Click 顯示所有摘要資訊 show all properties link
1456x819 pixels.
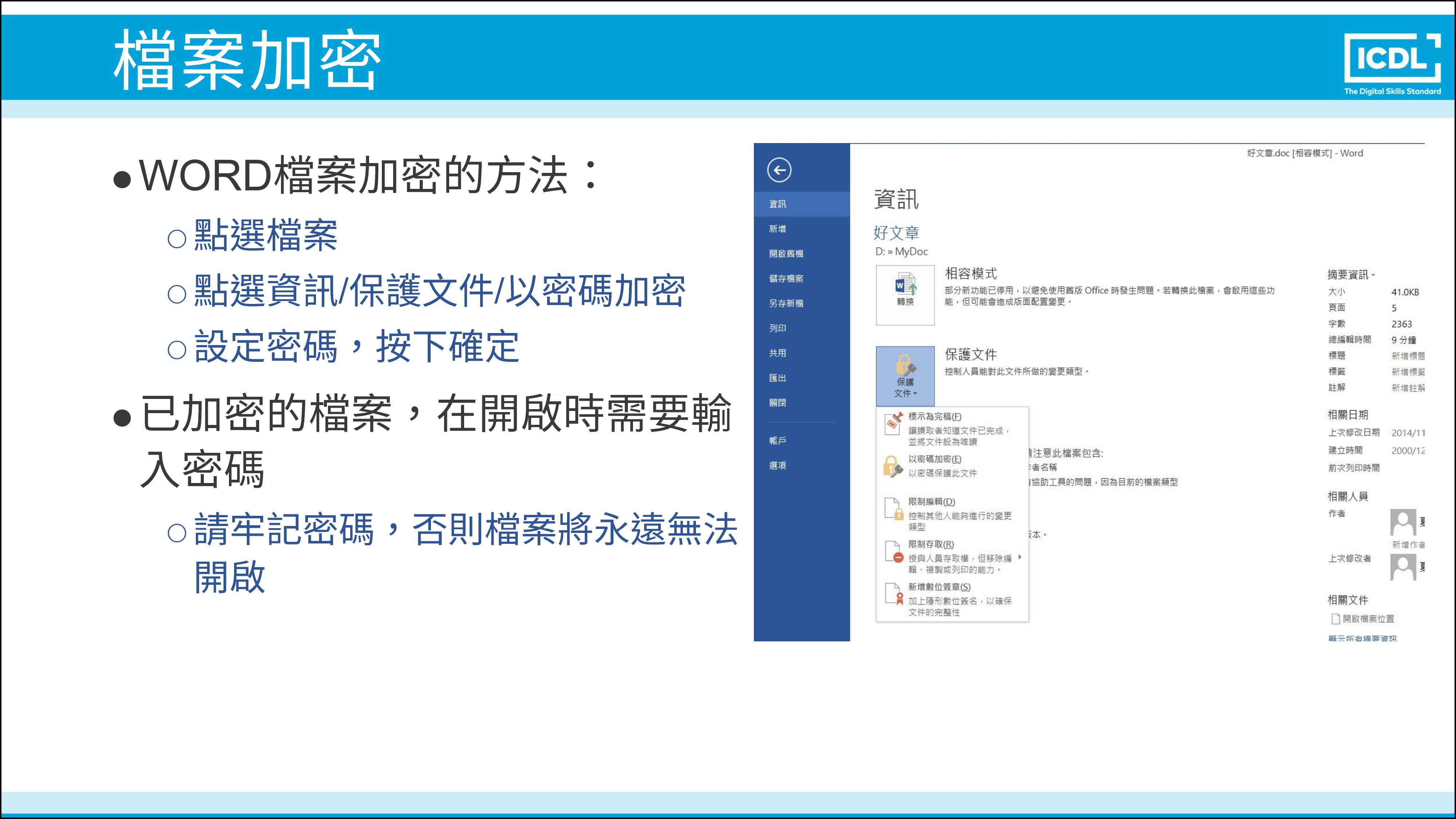[1362, 638]
